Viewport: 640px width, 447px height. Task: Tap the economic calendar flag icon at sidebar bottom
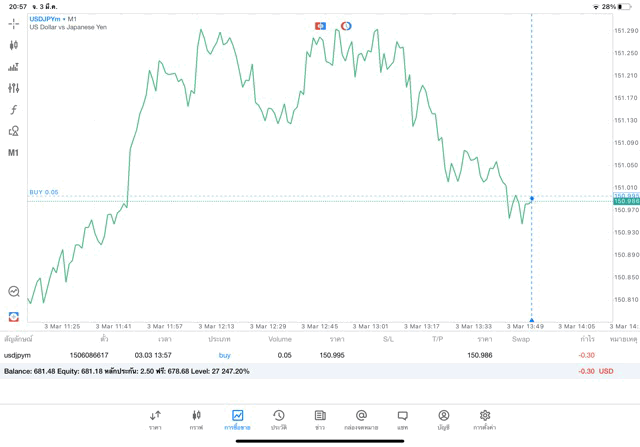click(x=13, y=316)
